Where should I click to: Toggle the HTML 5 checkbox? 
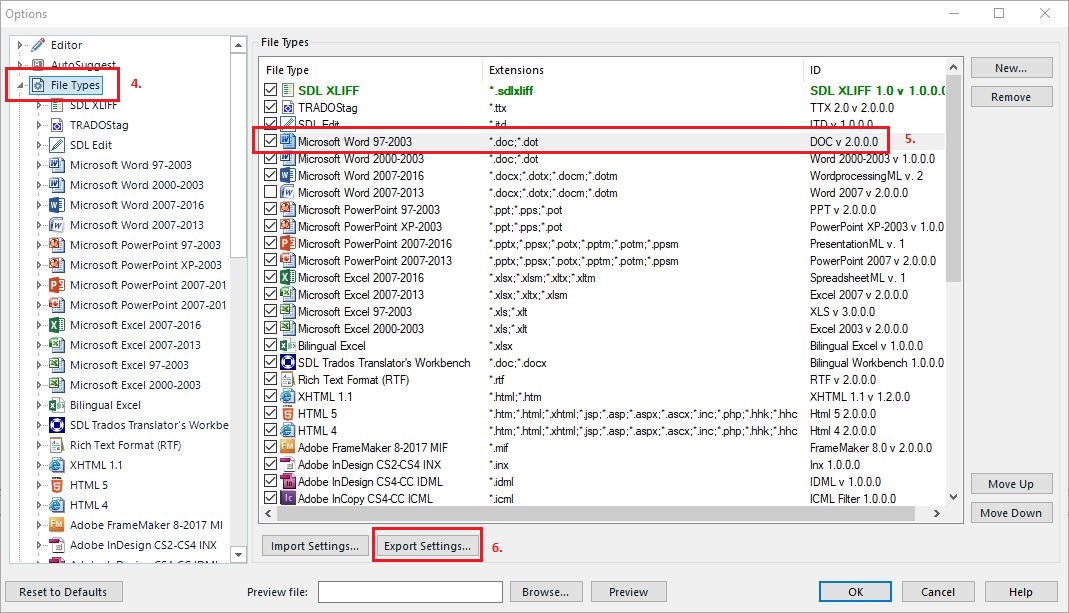[271, 413]
